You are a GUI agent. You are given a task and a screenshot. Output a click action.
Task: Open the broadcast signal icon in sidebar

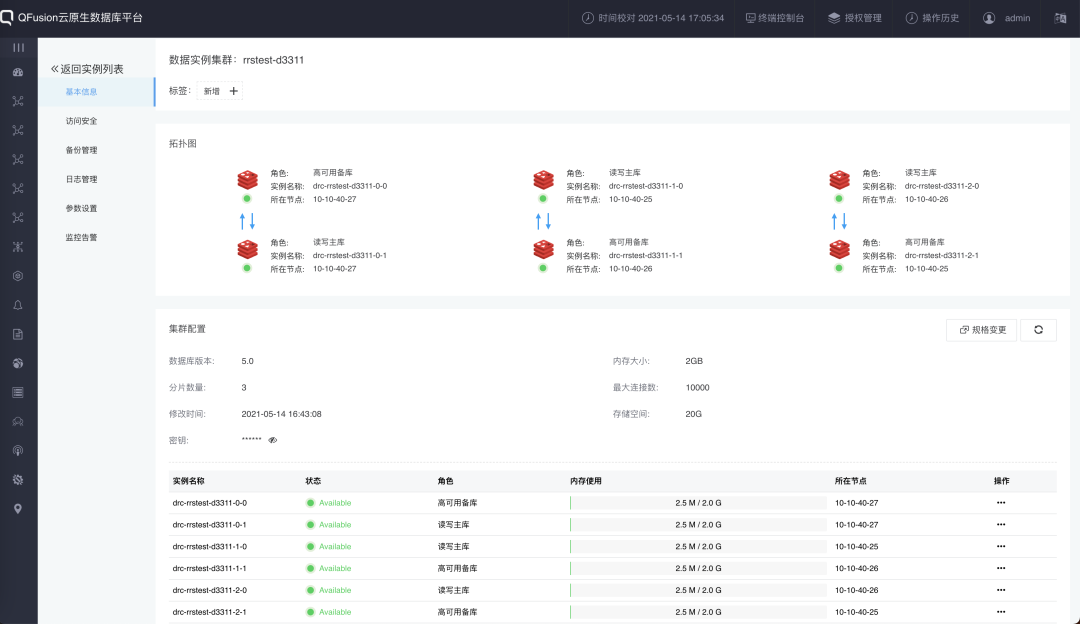click(x=18, y=450)
